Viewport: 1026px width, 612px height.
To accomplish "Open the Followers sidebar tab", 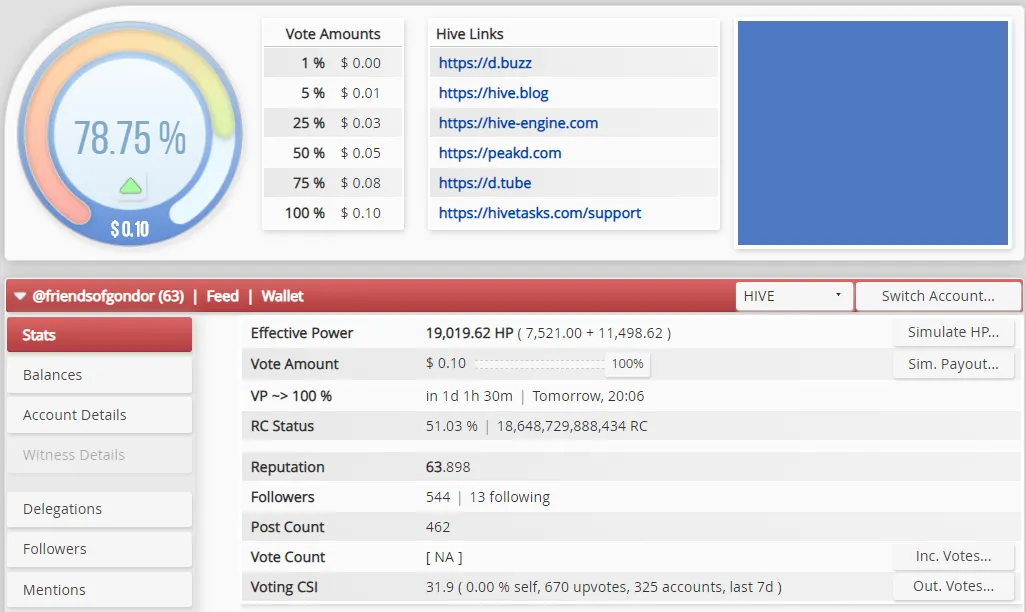I will pos(99,549).
